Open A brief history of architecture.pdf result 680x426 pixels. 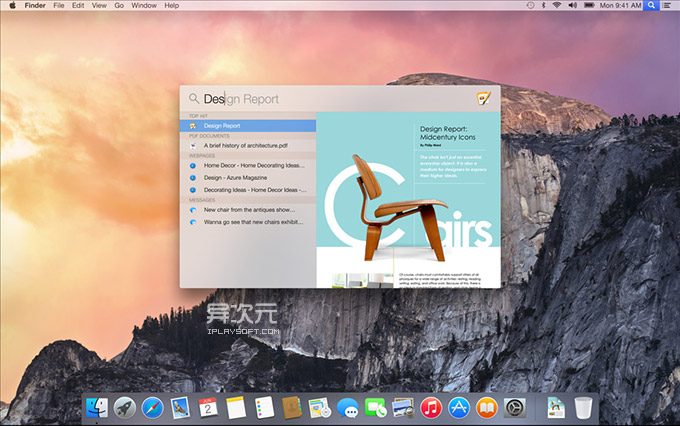[246, 145]
